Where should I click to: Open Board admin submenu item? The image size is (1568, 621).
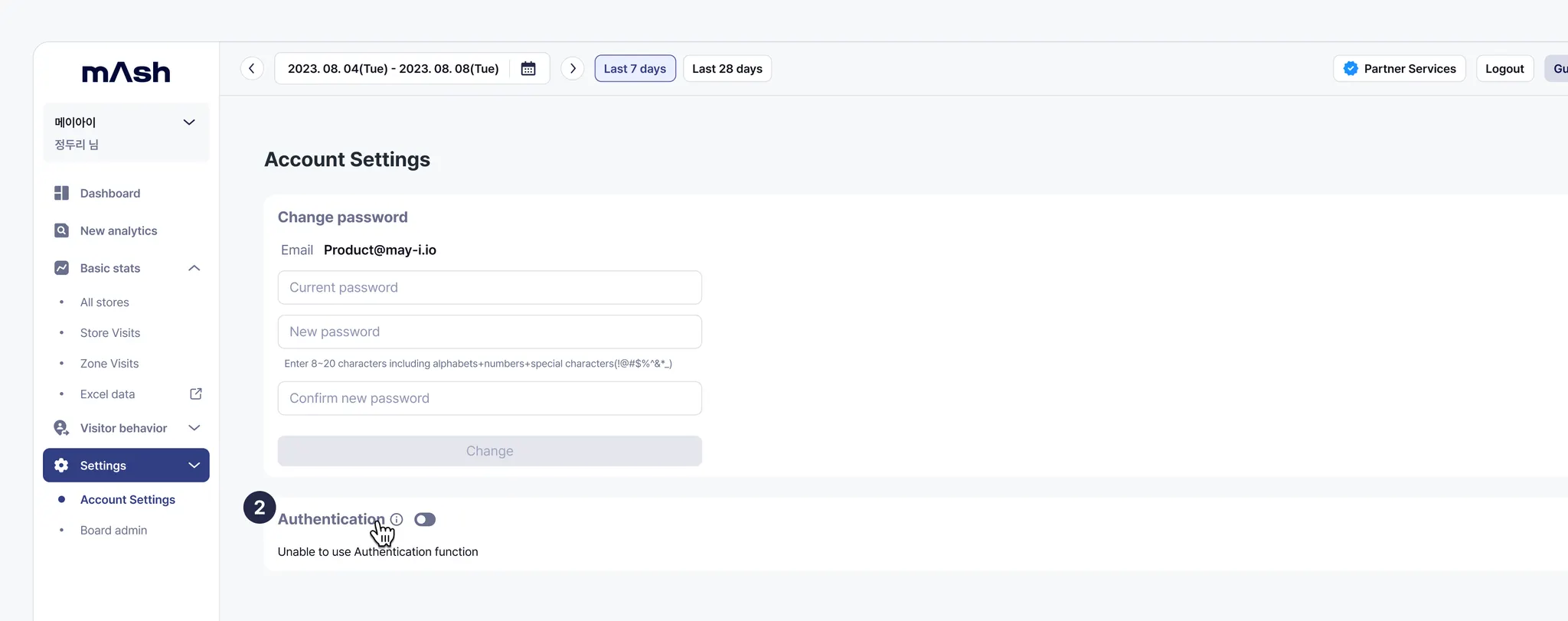tap(114, 530)
